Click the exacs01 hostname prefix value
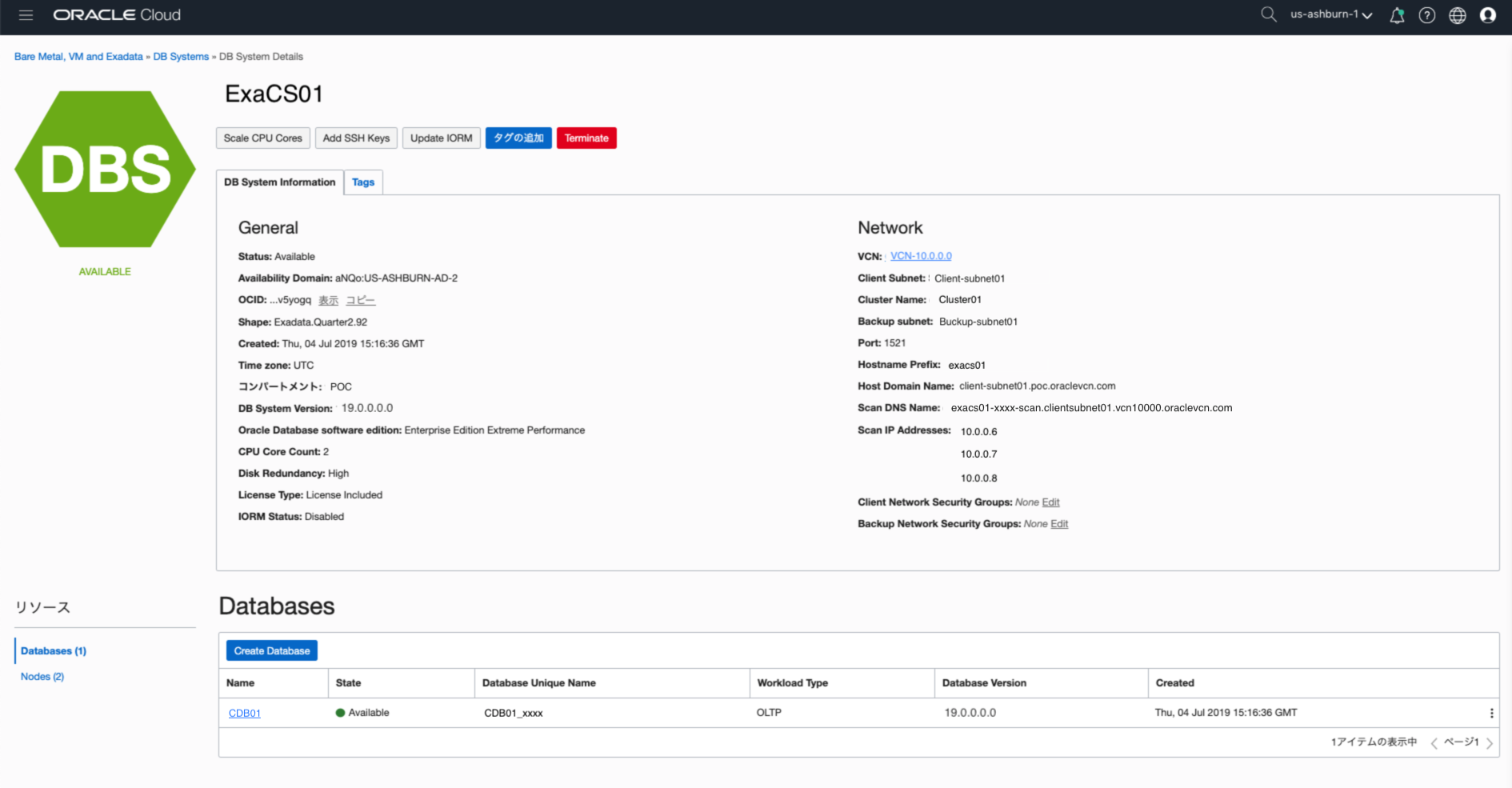 tap(966, 366)
